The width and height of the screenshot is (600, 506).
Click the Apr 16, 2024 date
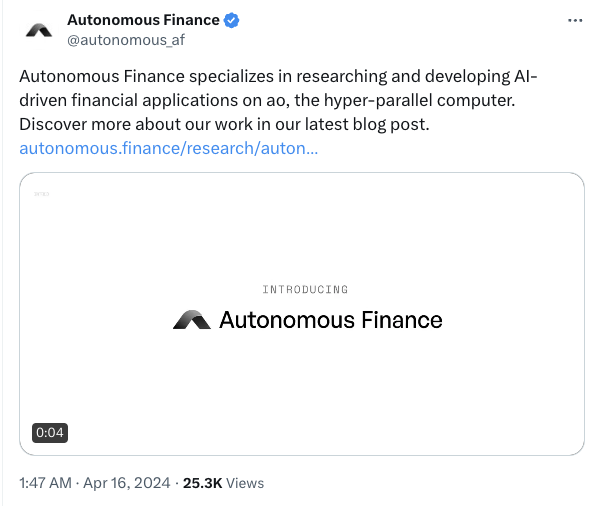(127, 483)
